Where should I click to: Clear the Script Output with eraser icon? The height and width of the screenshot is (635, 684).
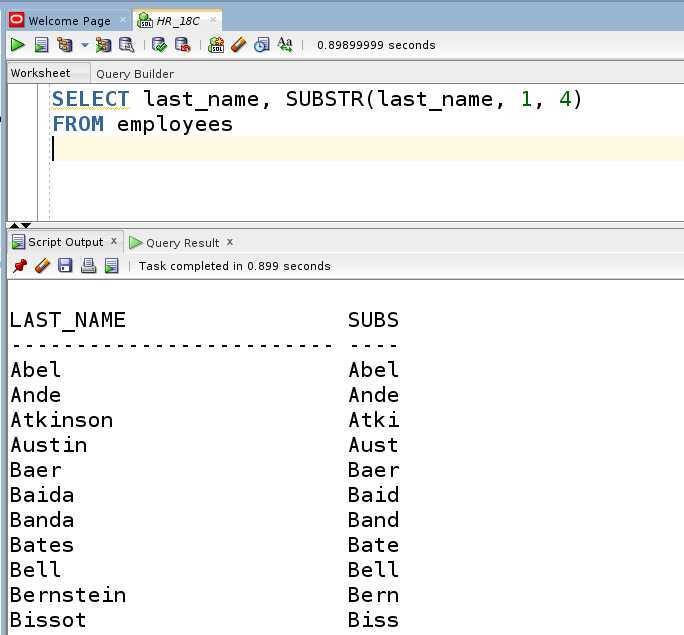42,266
